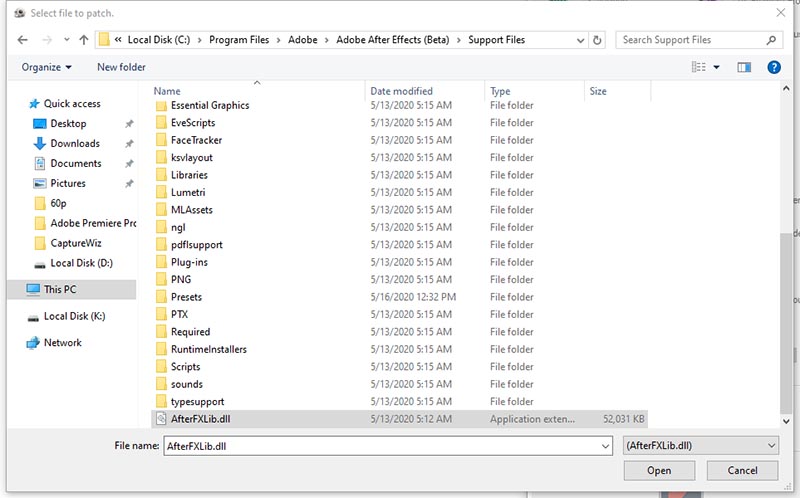The height and width of the screenshot is (498, 800).
Task: Select the Lumetri folder icon
Action: (161, 192)
